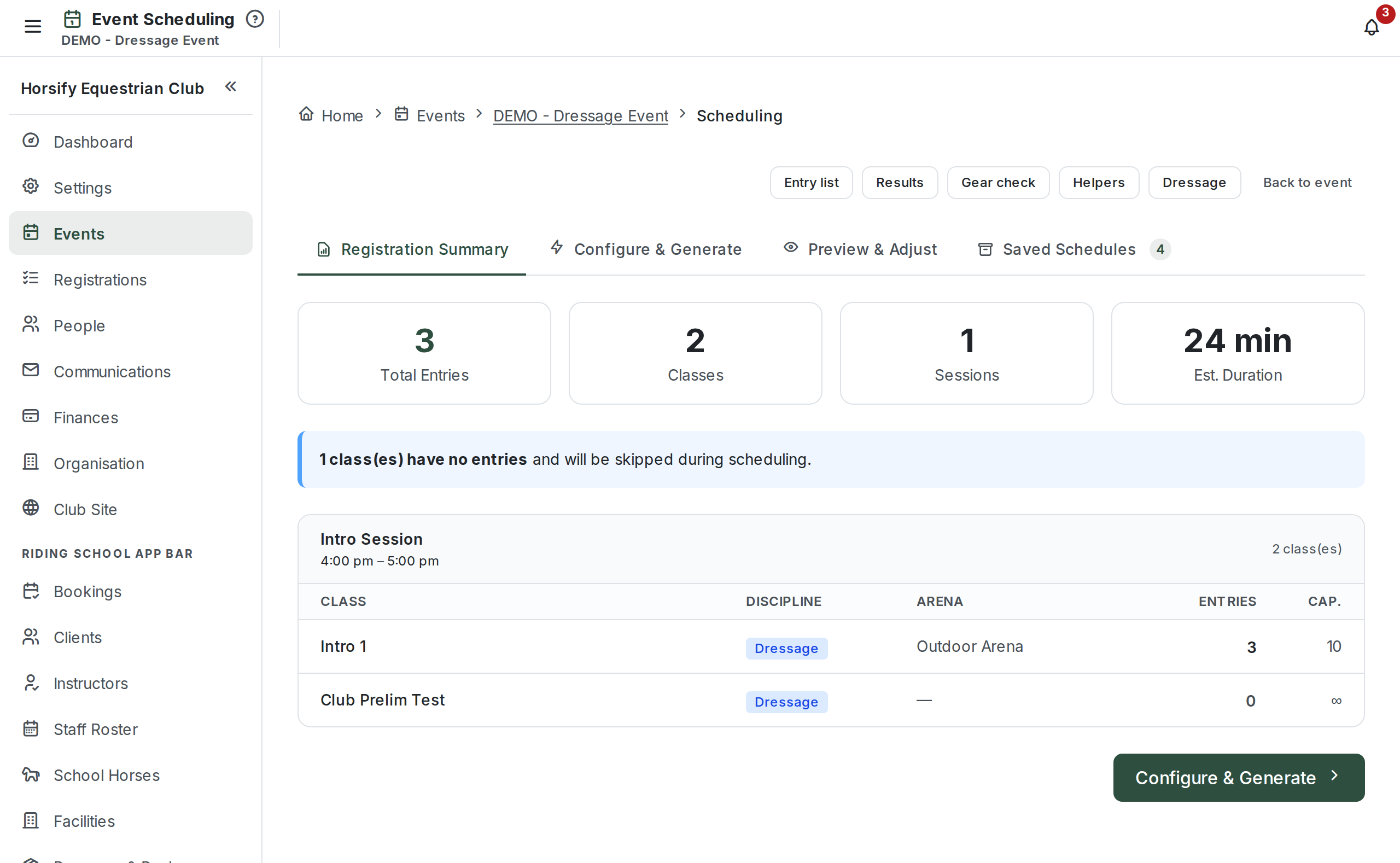Click the Registrations list icon
Image resolution: width=1400 pixels, height=863 pixels.
(x=31, y=278)
